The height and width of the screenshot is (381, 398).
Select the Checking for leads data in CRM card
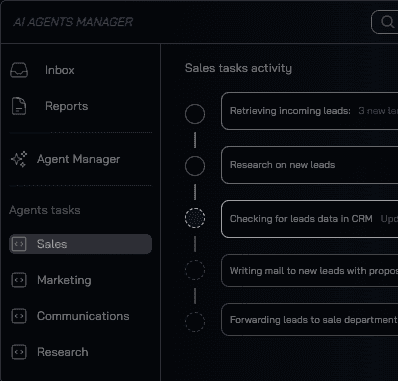point(309,219)
